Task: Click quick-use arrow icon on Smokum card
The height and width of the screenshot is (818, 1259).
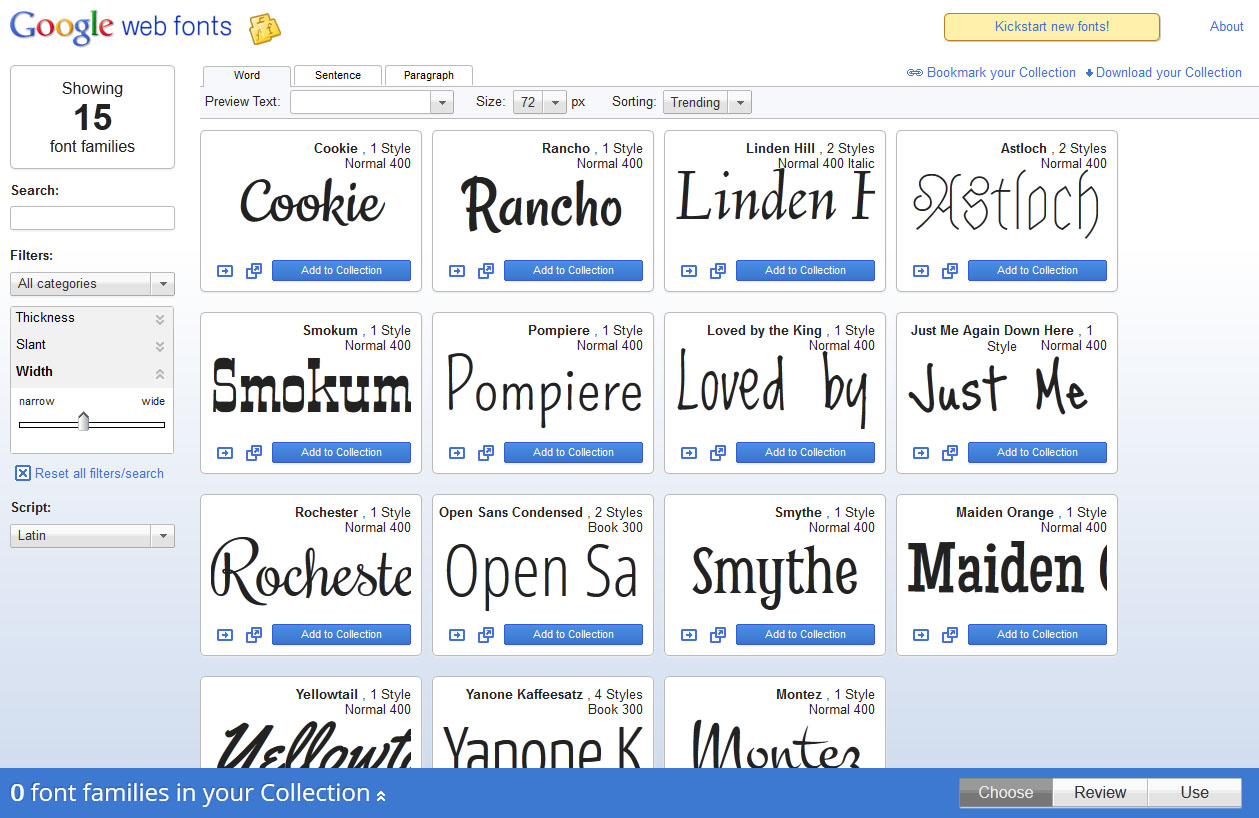Action: [x=225, y=453]
